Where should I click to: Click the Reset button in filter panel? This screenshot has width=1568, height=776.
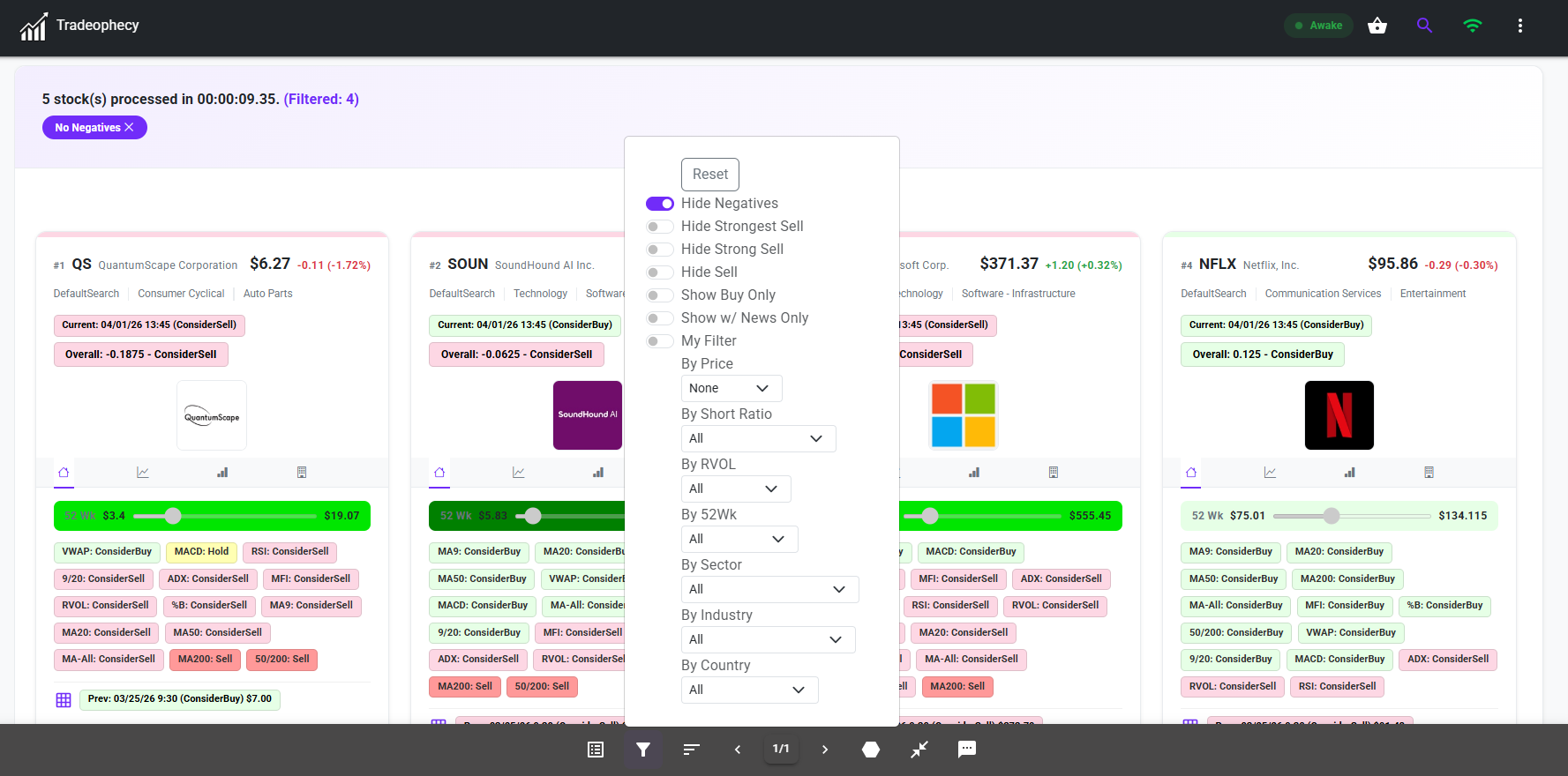[x=709, y=175]
